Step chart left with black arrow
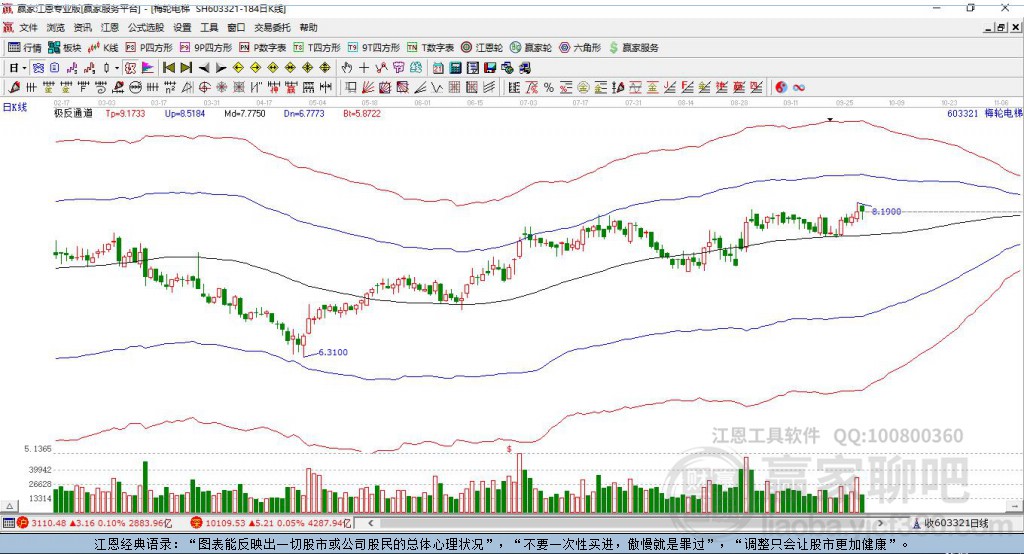The image size is (1024, 554). 204,68
